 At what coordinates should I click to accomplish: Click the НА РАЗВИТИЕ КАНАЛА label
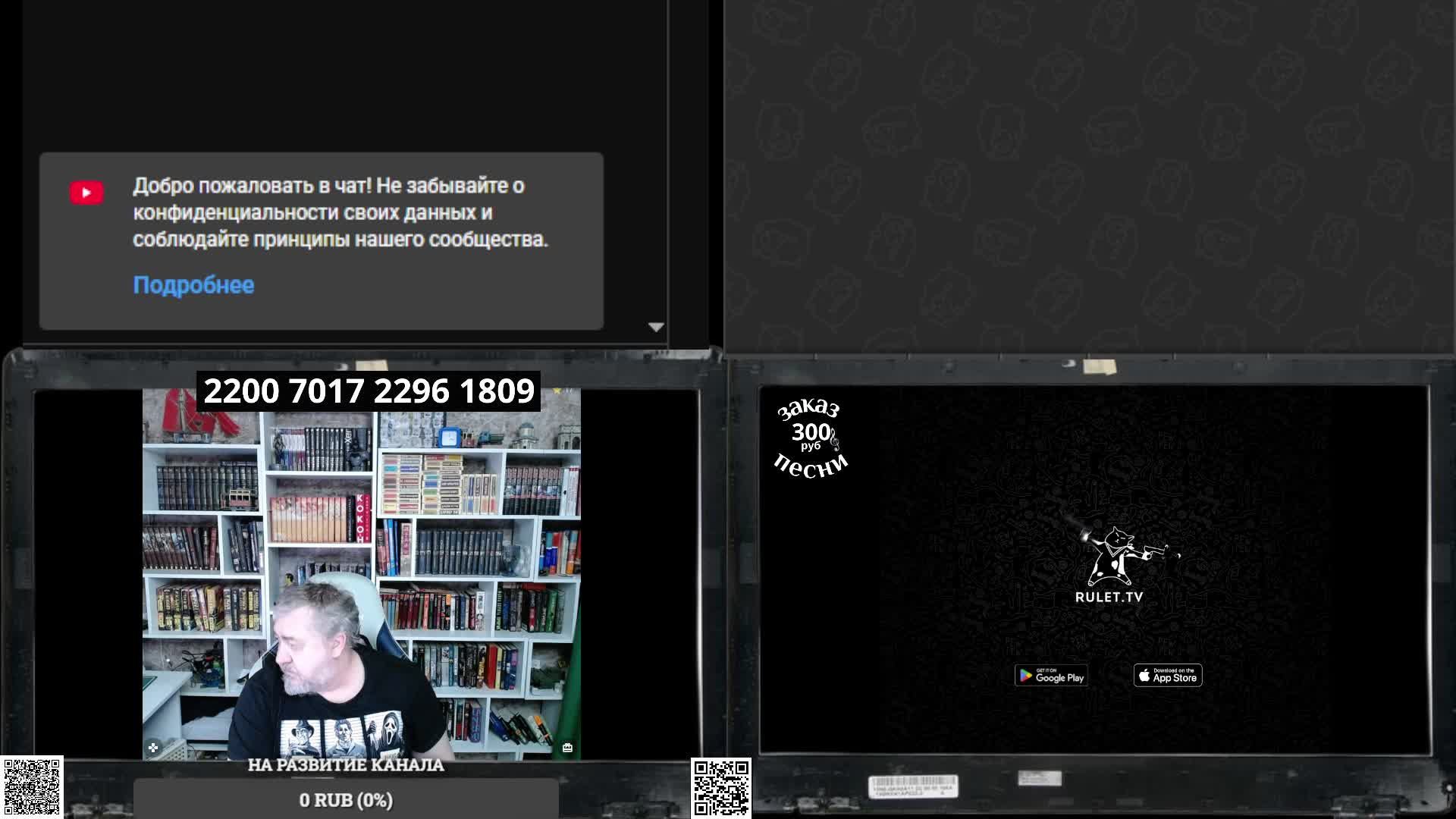pyautogui.click(x=346, y=765)
